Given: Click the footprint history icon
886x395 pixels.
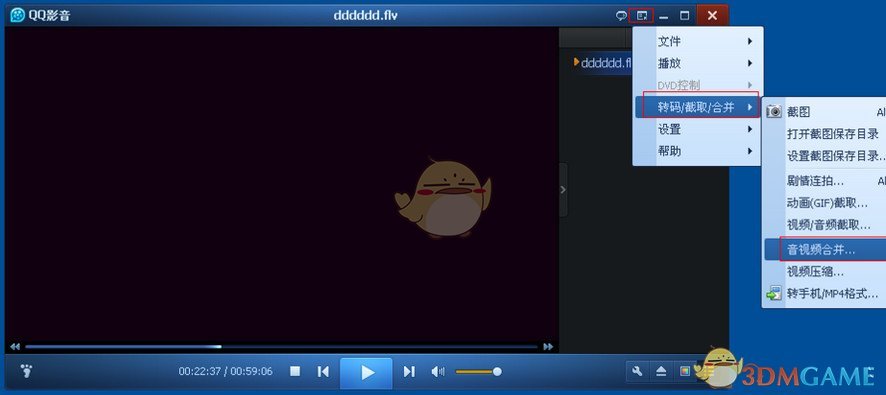Looking at the screenshot, I should tap(26, 371).
